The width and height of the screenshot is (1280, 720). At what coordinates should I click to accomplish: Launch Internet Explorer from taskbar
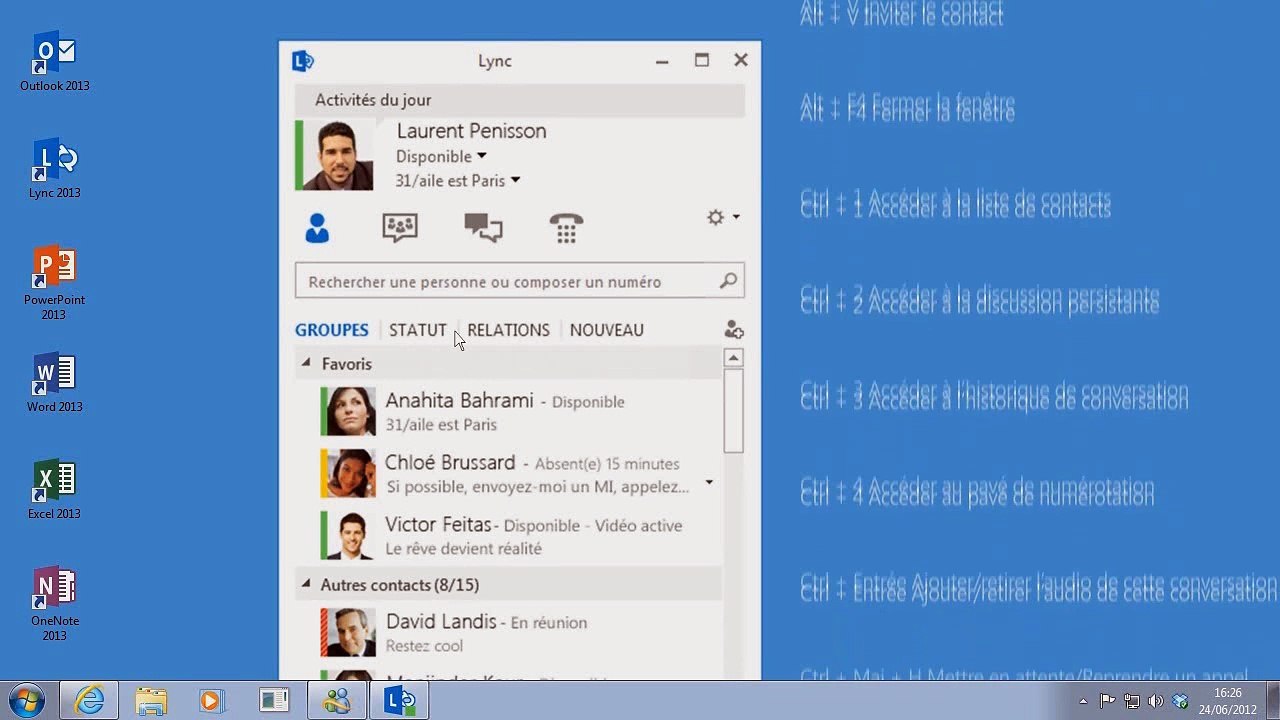point(89,701)
